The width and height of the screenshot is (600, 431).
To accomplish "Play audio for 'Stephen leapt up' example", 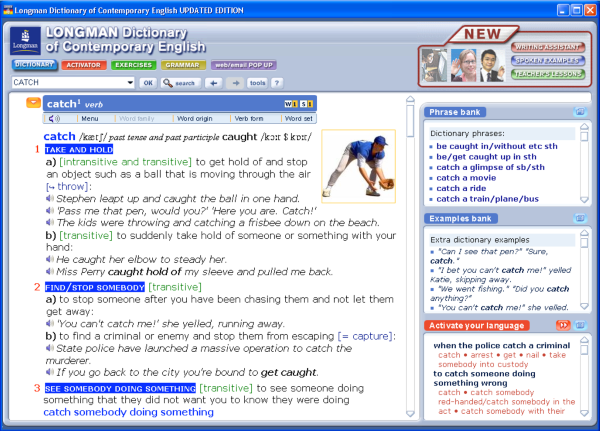I will tap(50, 198).
